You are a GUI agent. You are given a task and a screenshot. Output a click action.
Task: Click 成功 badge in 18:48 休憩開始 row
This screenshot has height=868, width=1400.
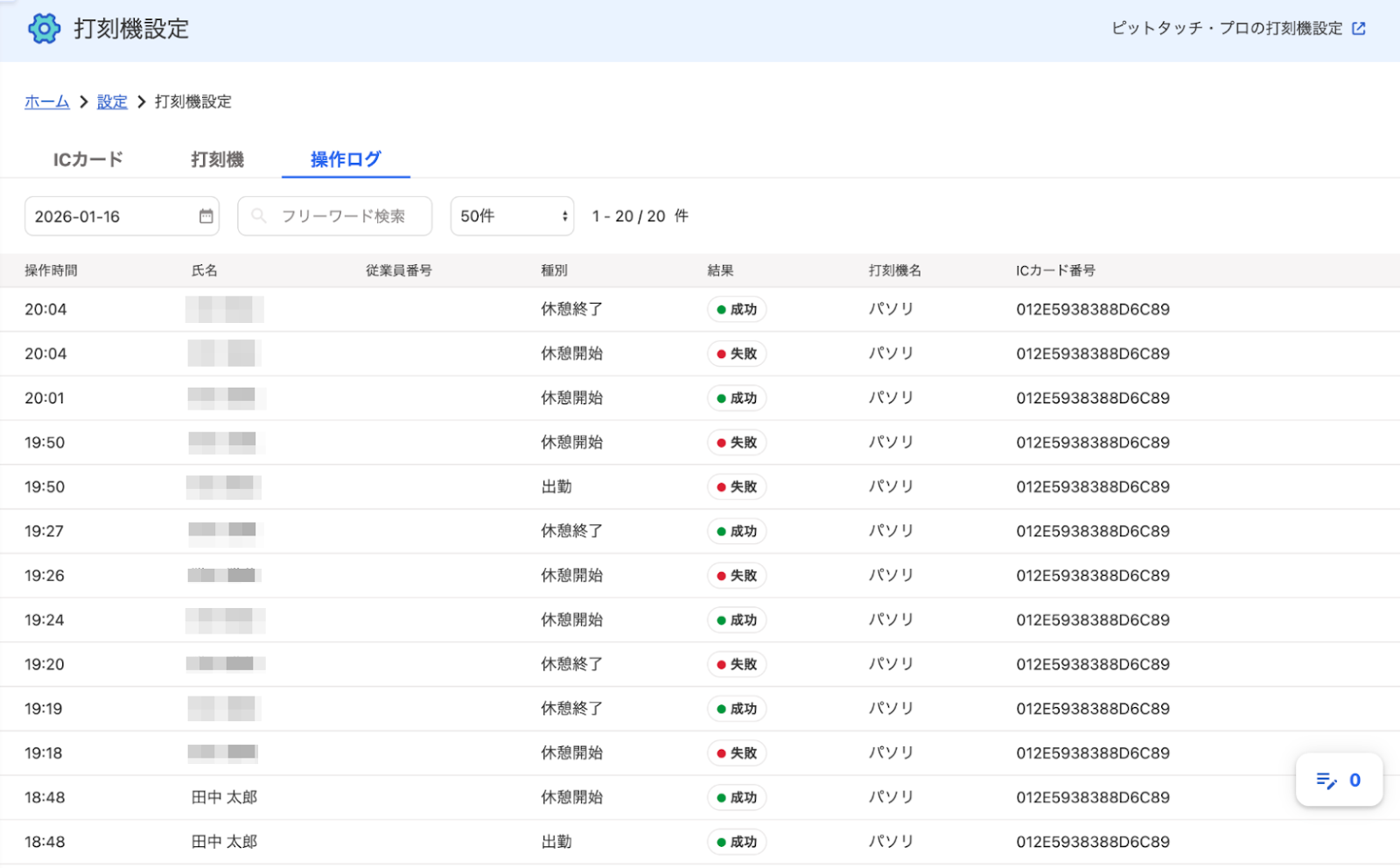point(737,797)
